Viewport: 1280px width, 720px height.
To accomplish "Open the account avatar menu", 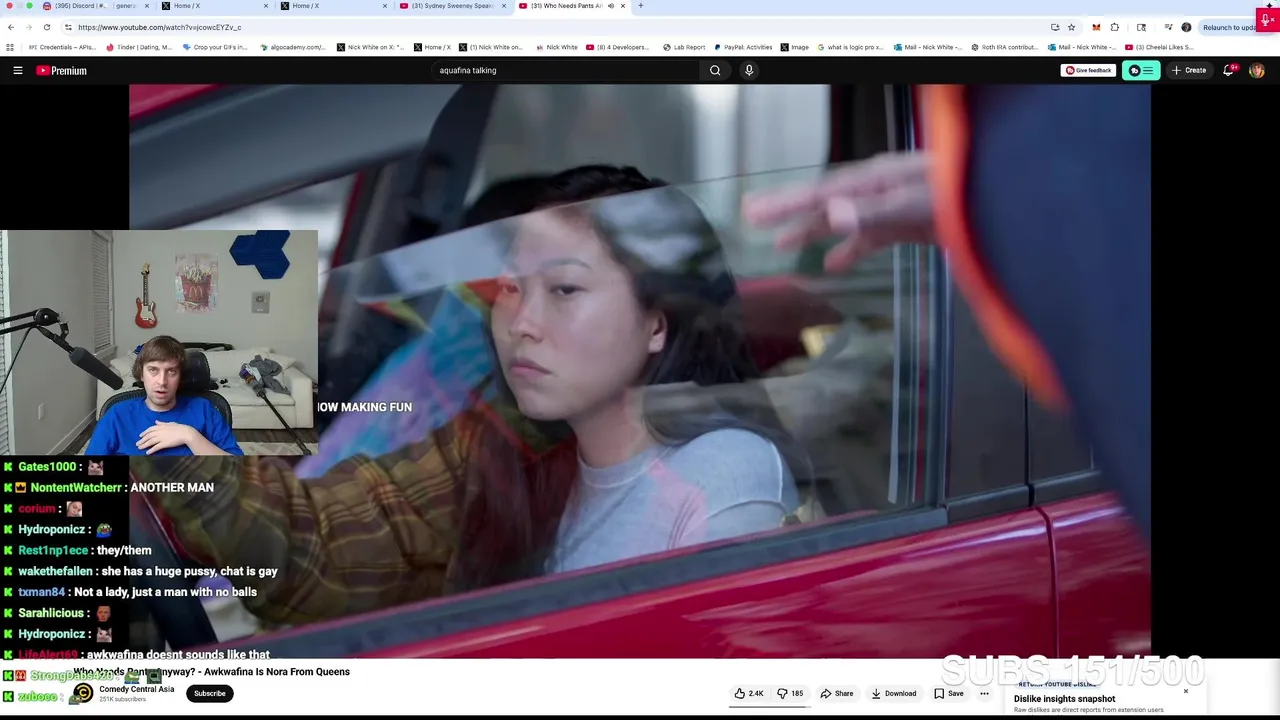I will [x=1257, y=70].
